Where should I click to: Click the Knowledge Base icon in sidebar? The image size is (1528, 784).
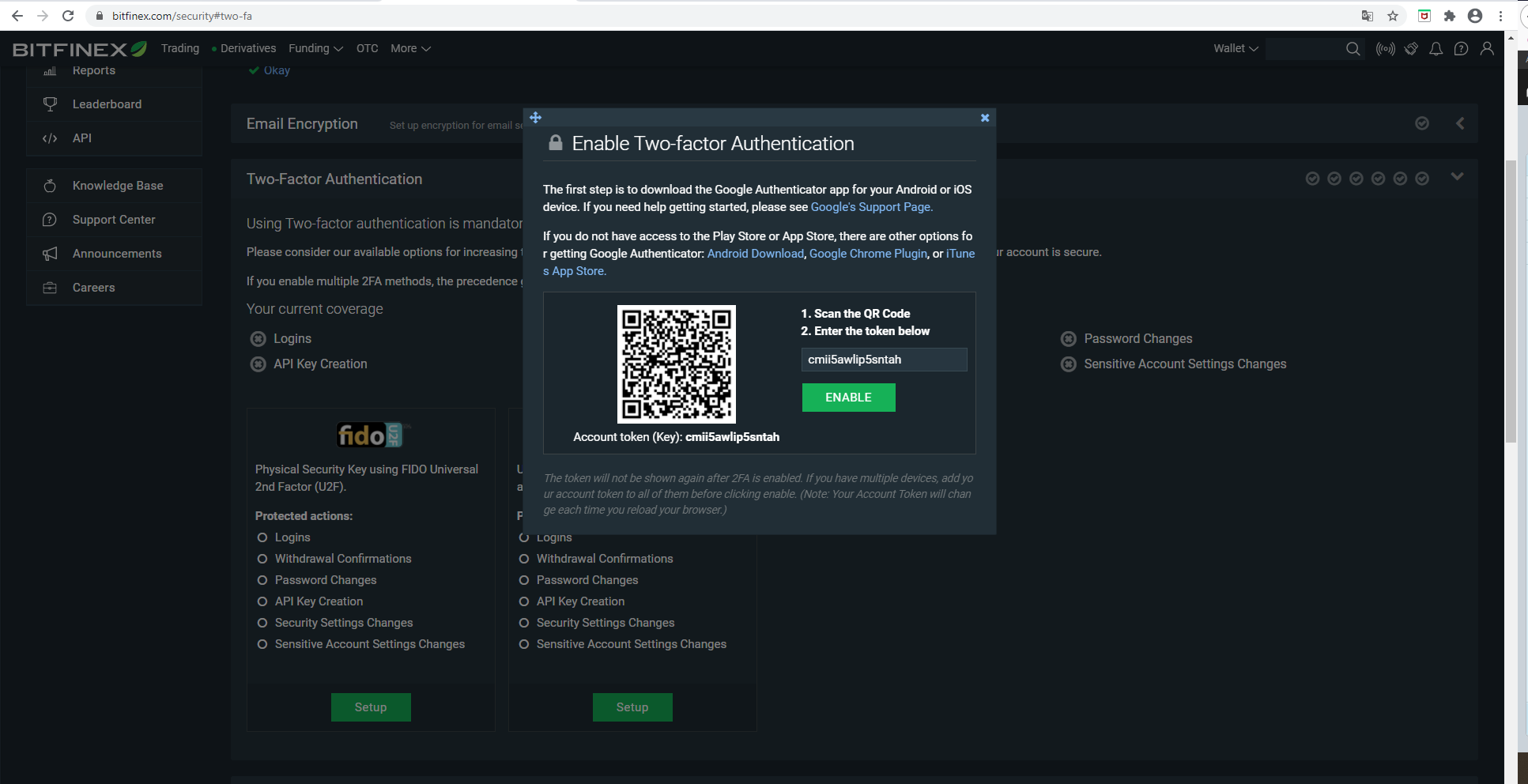(50, 186)
